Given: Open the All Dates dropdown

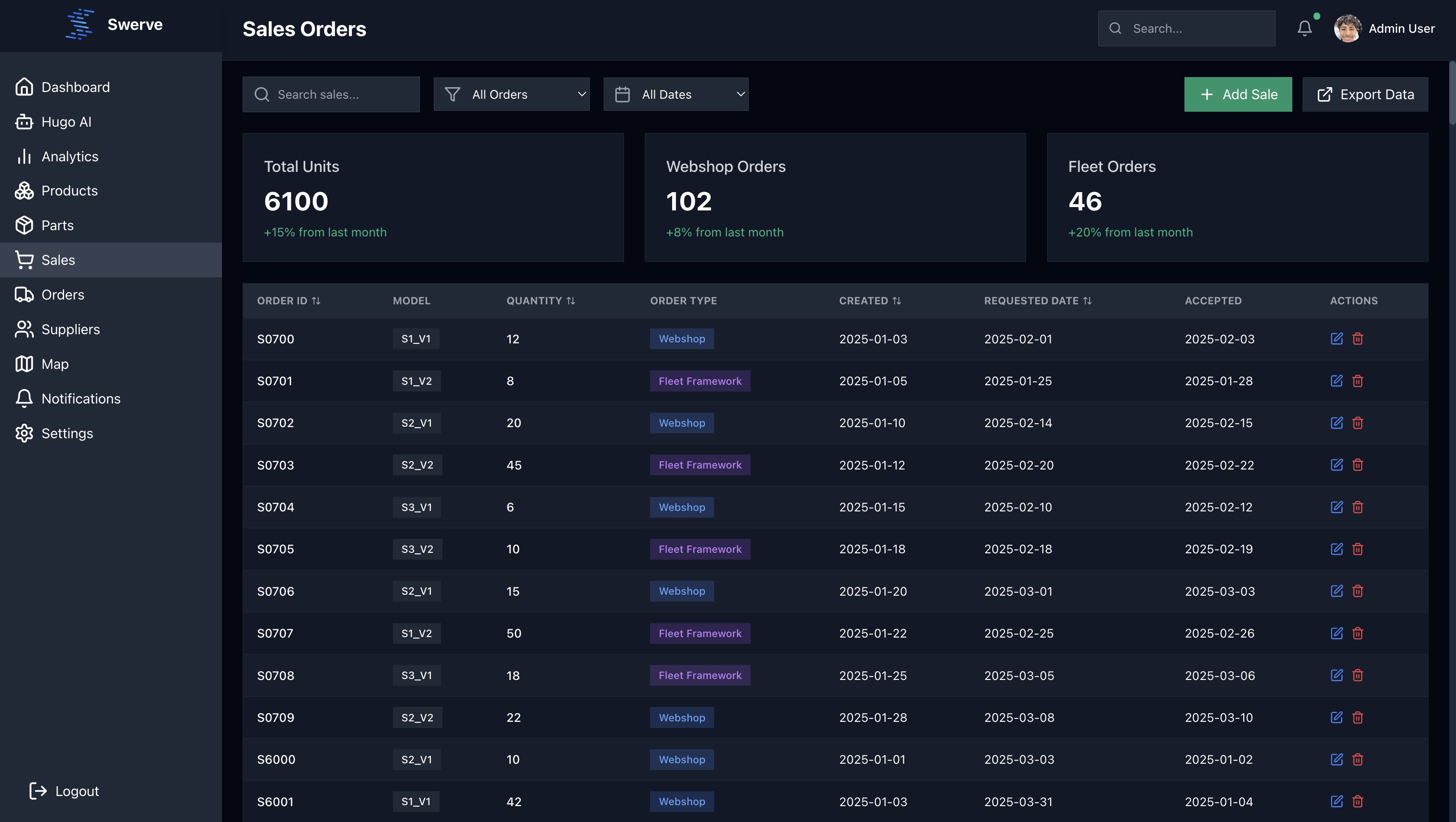Looking at the screenshot, I should click(x=676, y=94).
